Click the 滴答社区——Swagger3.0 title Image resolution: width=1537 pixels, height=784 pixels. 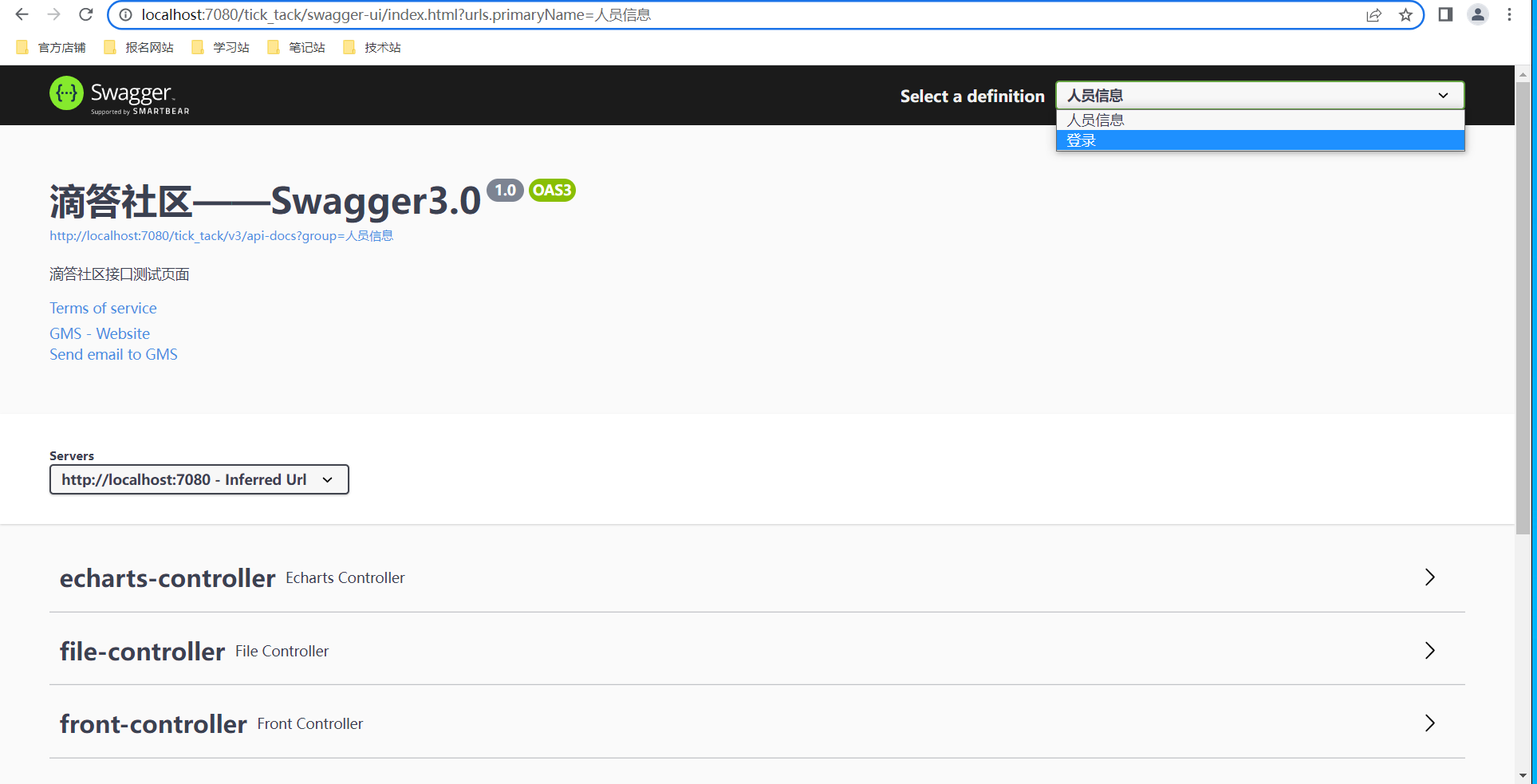[x=265, y=201]
